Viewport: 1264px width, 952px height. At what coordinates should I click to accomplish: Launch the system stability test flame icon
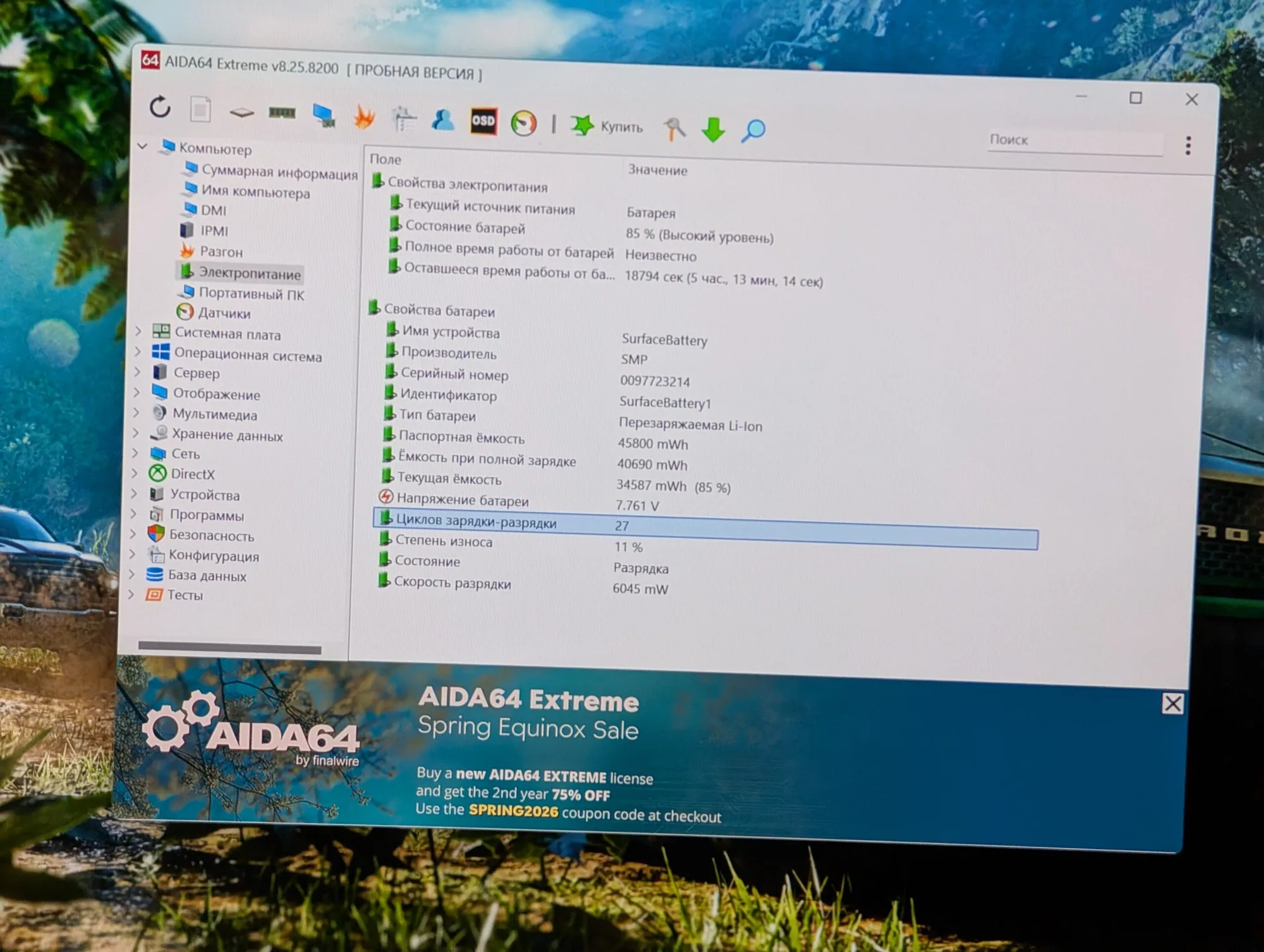(x=364, y=116)
